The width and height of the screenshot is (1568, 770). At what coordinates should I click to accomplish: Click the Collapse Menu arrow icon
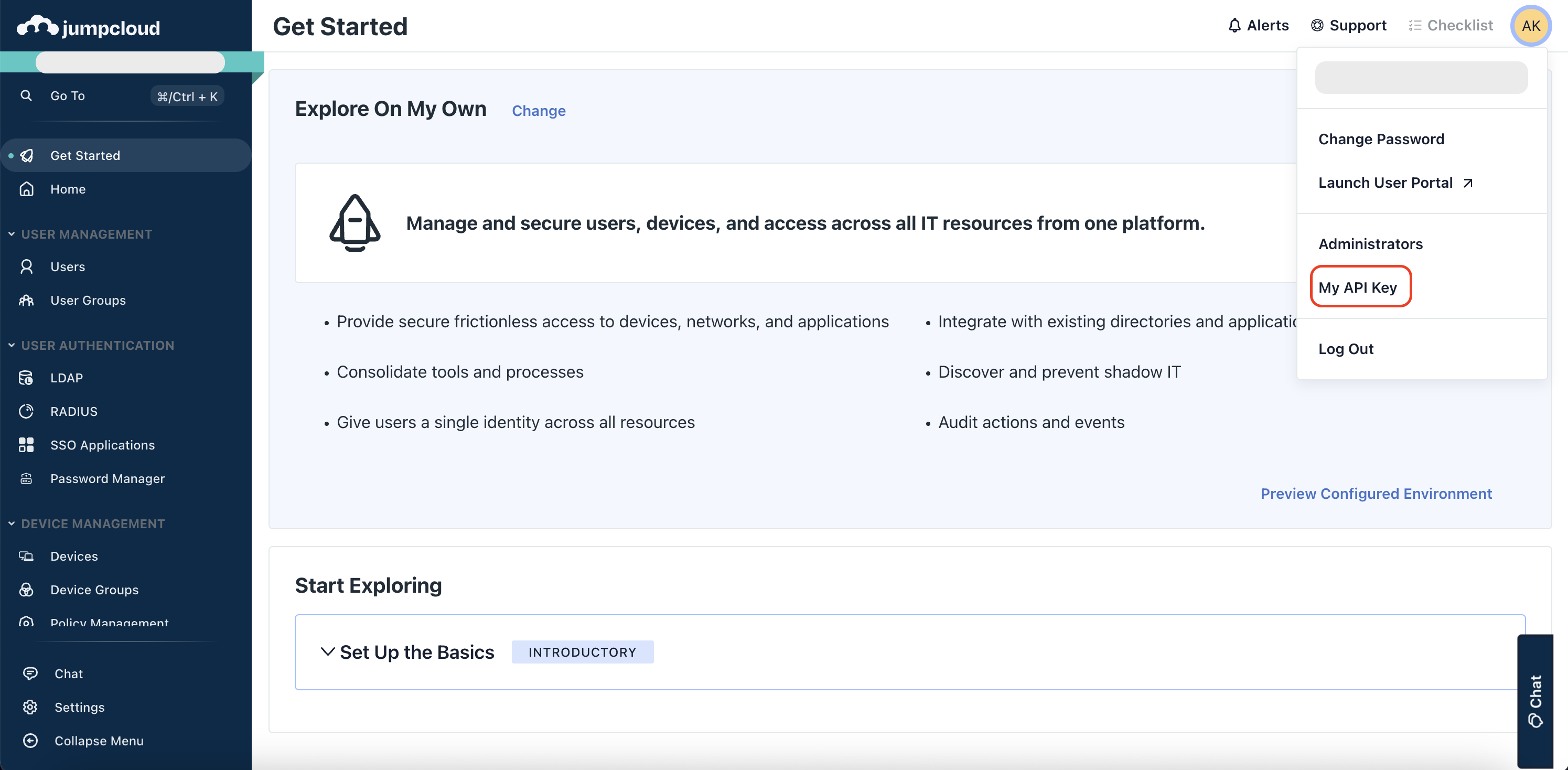(30, 740)
